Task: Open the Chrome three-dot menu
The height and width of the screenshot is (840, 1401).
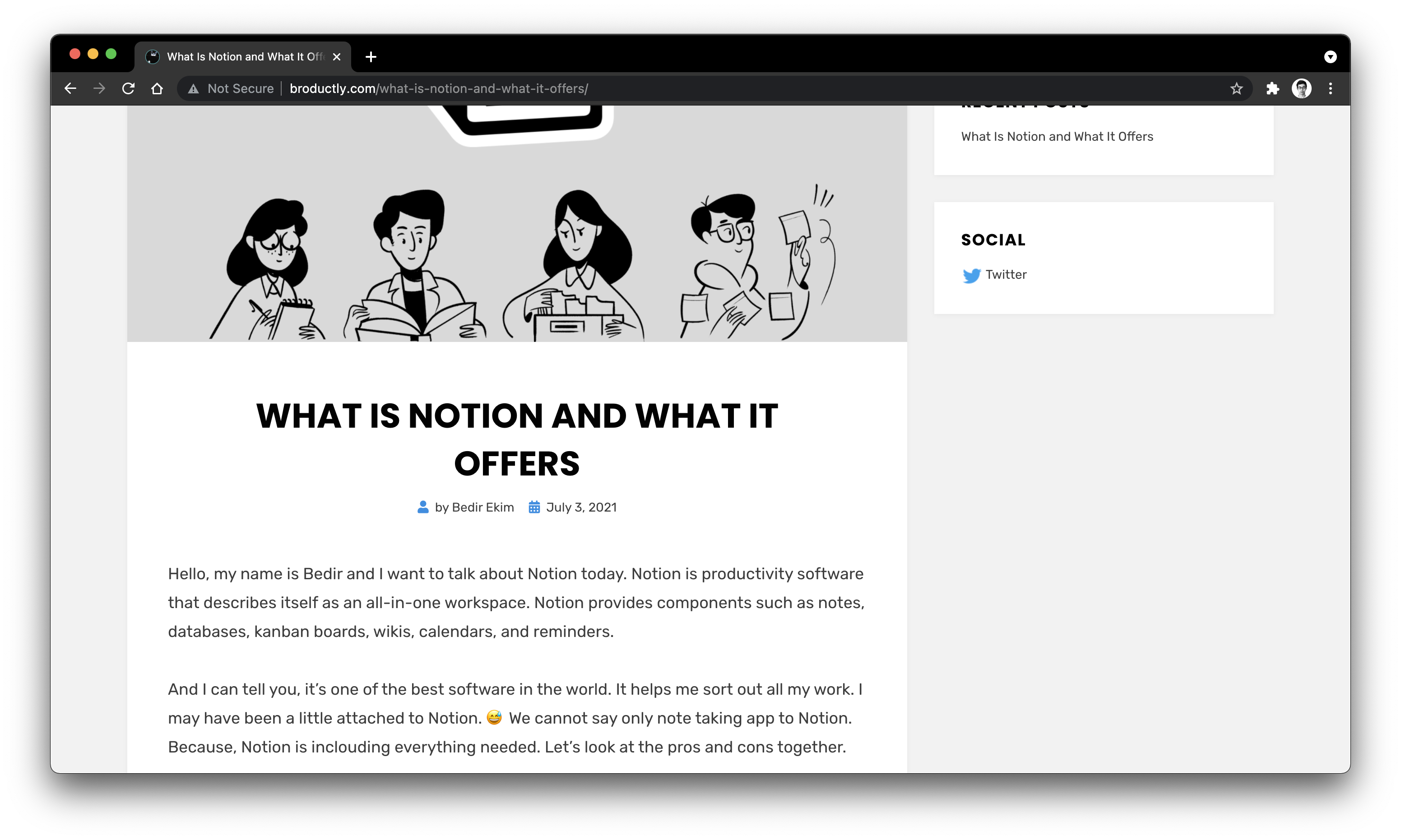Action: click(1330, 89)
